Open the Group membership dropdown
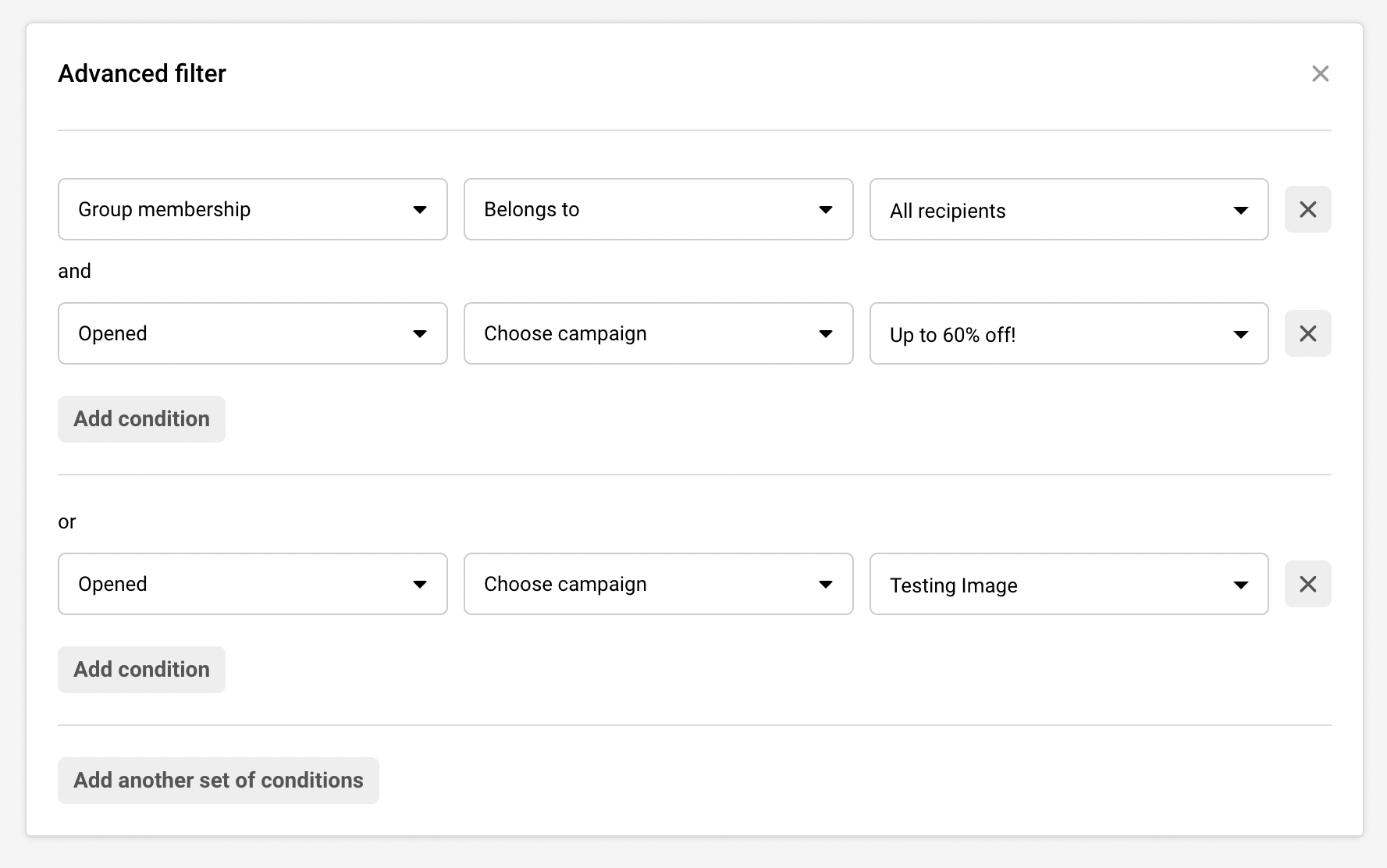 (x=252, y=209)
